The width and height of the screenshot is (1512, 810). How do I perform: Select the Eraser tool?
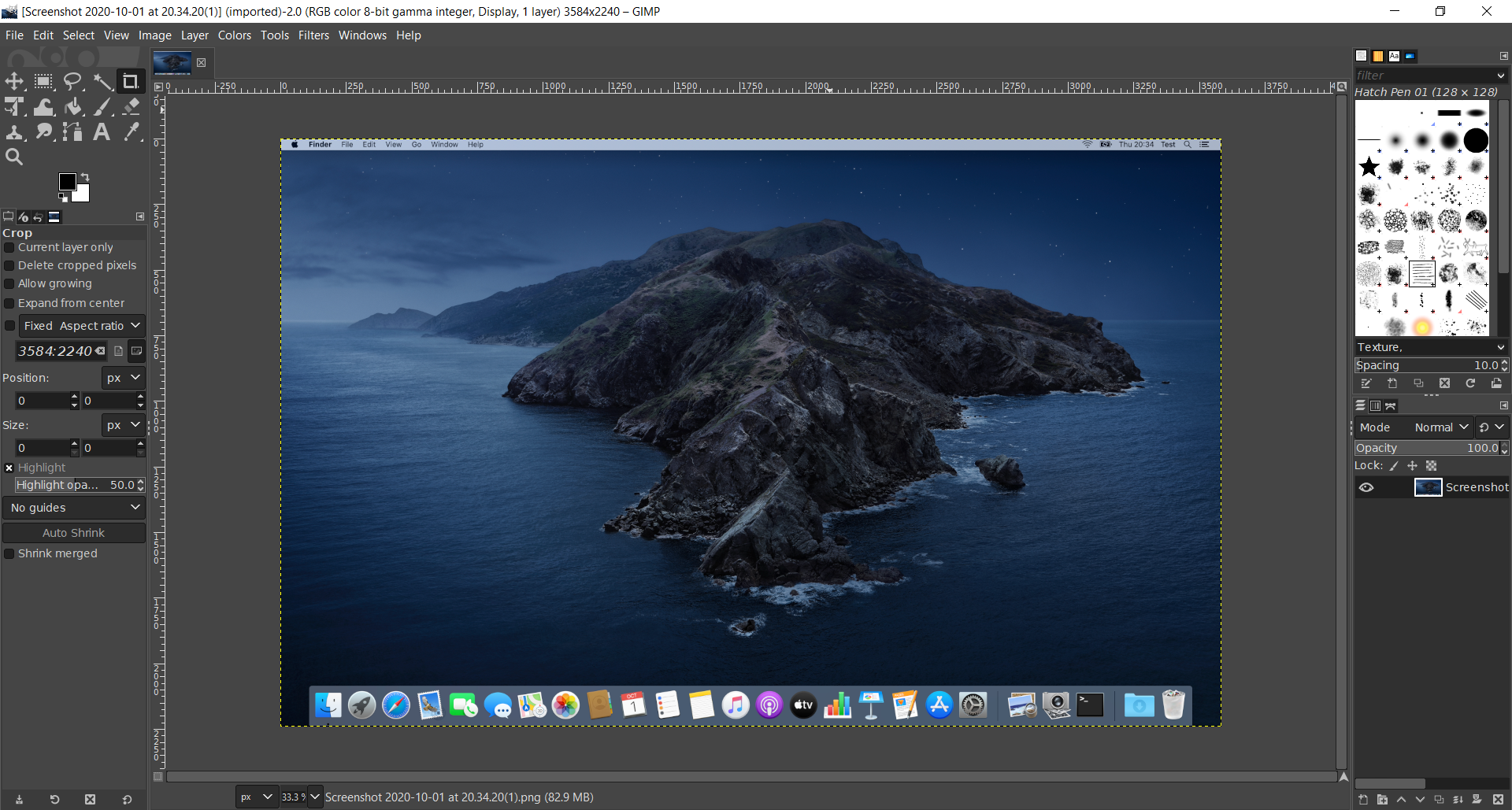click(x=132, y=106)
